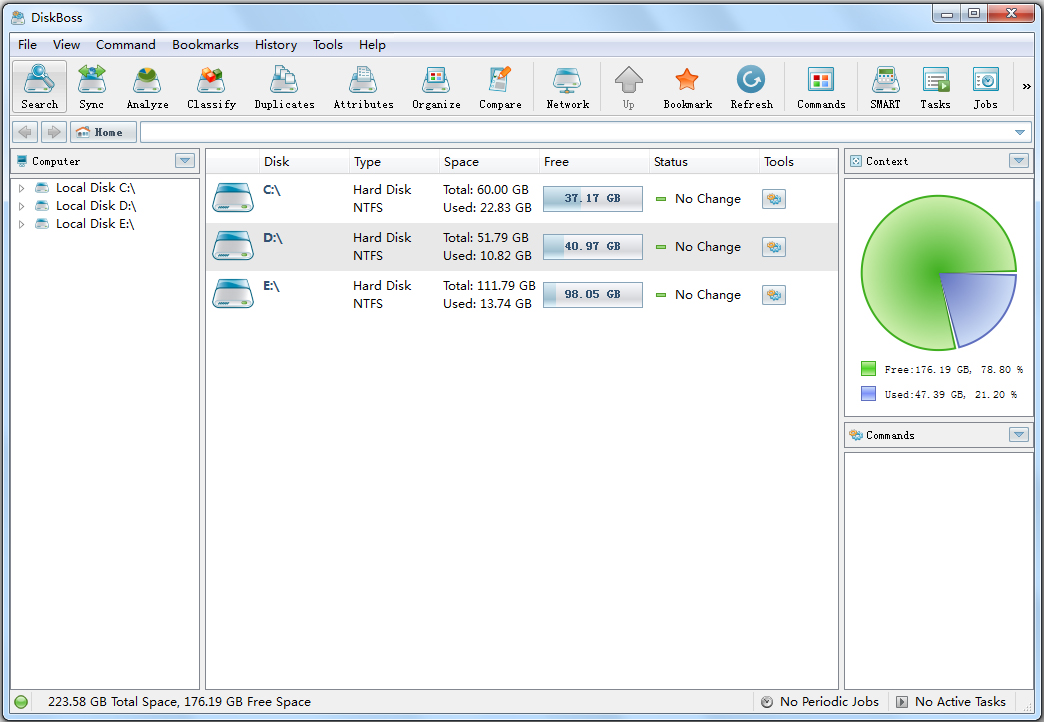This screenshot has width=1044, height=722.
Task: Open the Bookmarks menu
Action: coord(205,45)
